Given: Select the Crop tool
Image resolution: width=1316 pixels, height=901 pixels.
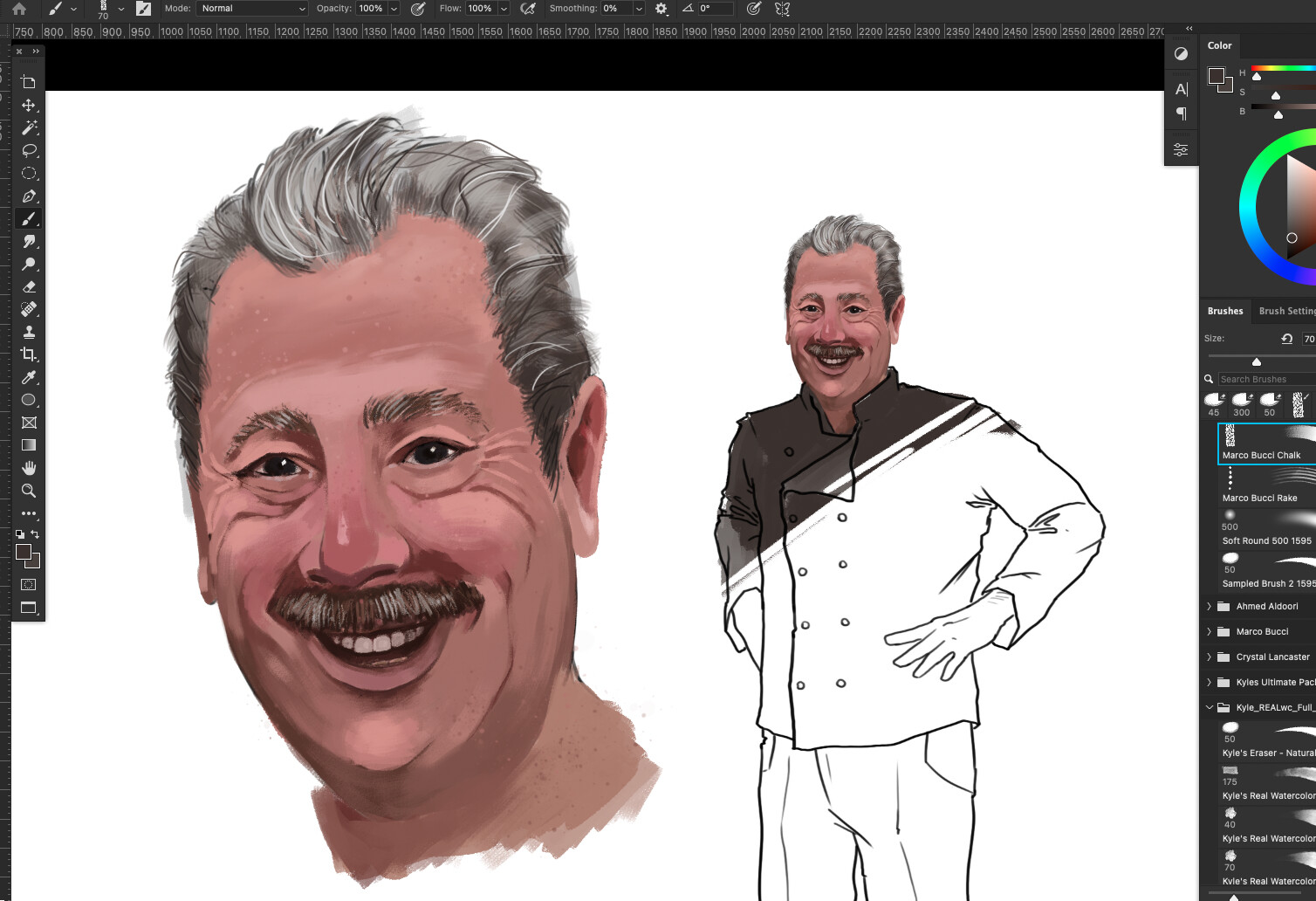Looking at the screenshot, I should click(29, 354).
